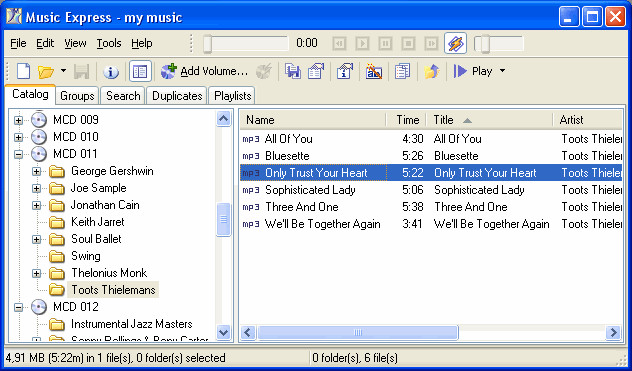Select the Sophisticated Lady track row
Image resolution: width=632 pixels, height=371 pixels.
[x=431, y=190]
